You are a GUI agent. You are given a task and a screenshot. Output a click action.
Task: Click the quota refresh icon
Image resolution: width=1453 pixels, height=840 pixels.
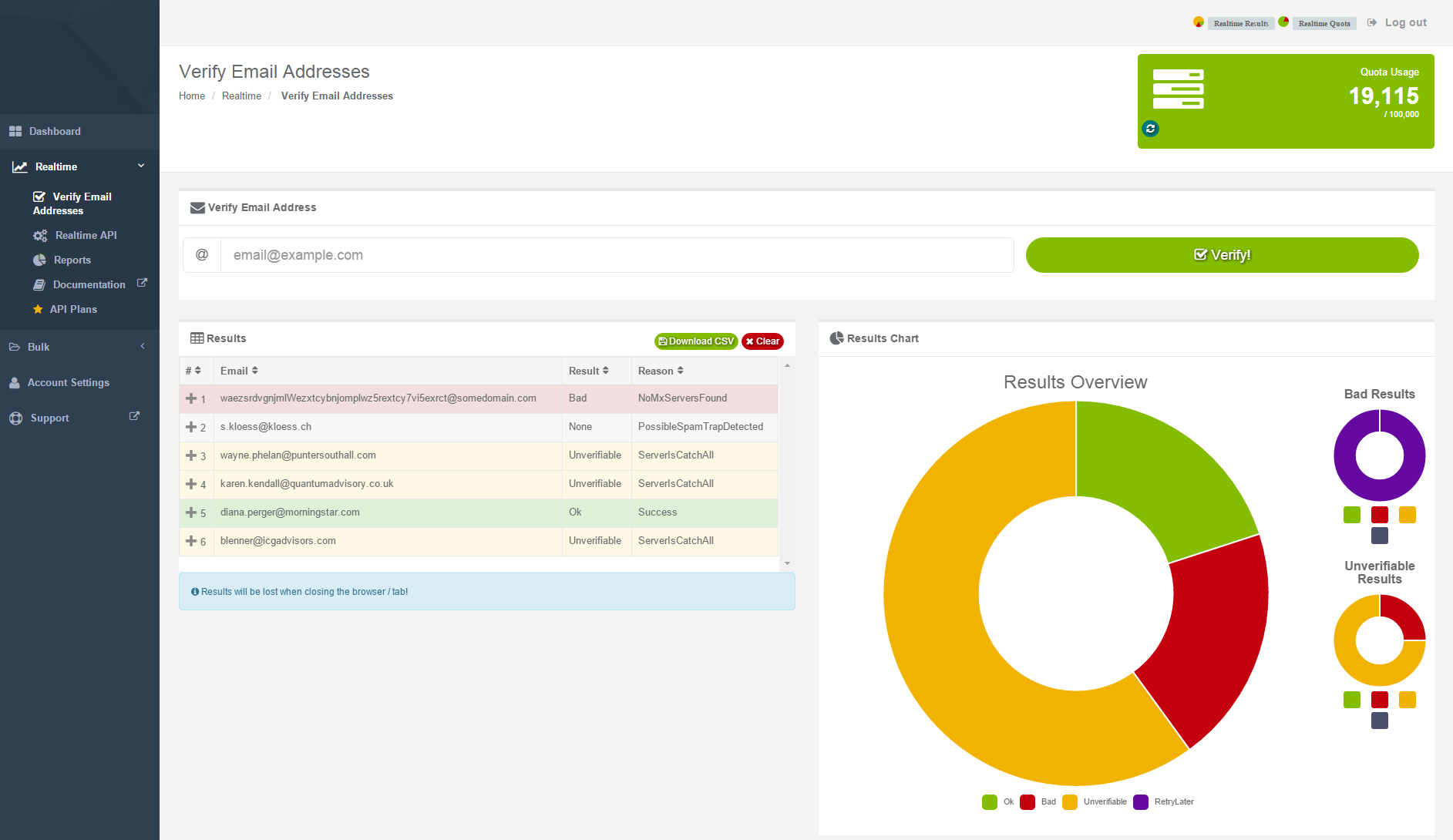1150,129
